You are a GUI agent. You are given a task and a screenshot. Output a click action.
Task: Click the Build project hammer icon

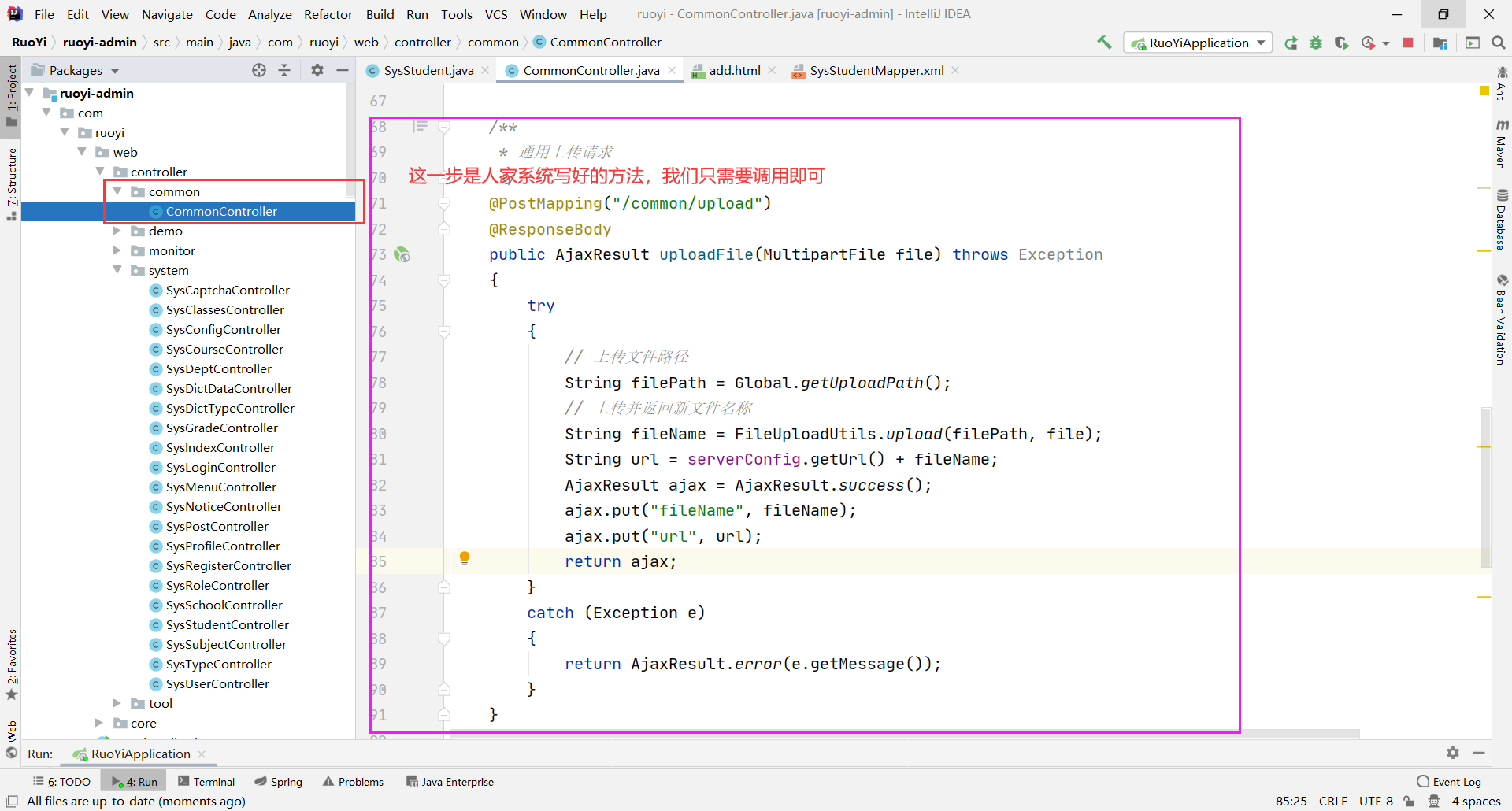tap(1105, 43)
